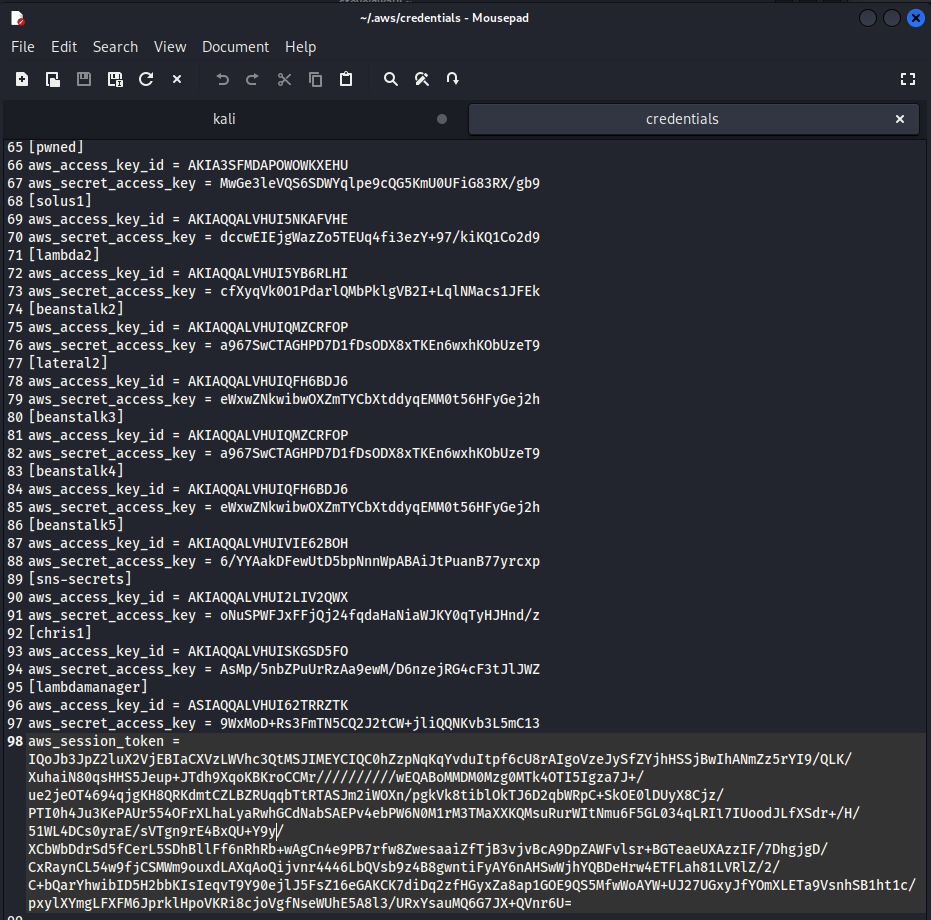Click the Save As toolbar icon
Screen dimensions: 931x920
coord(115,79)
